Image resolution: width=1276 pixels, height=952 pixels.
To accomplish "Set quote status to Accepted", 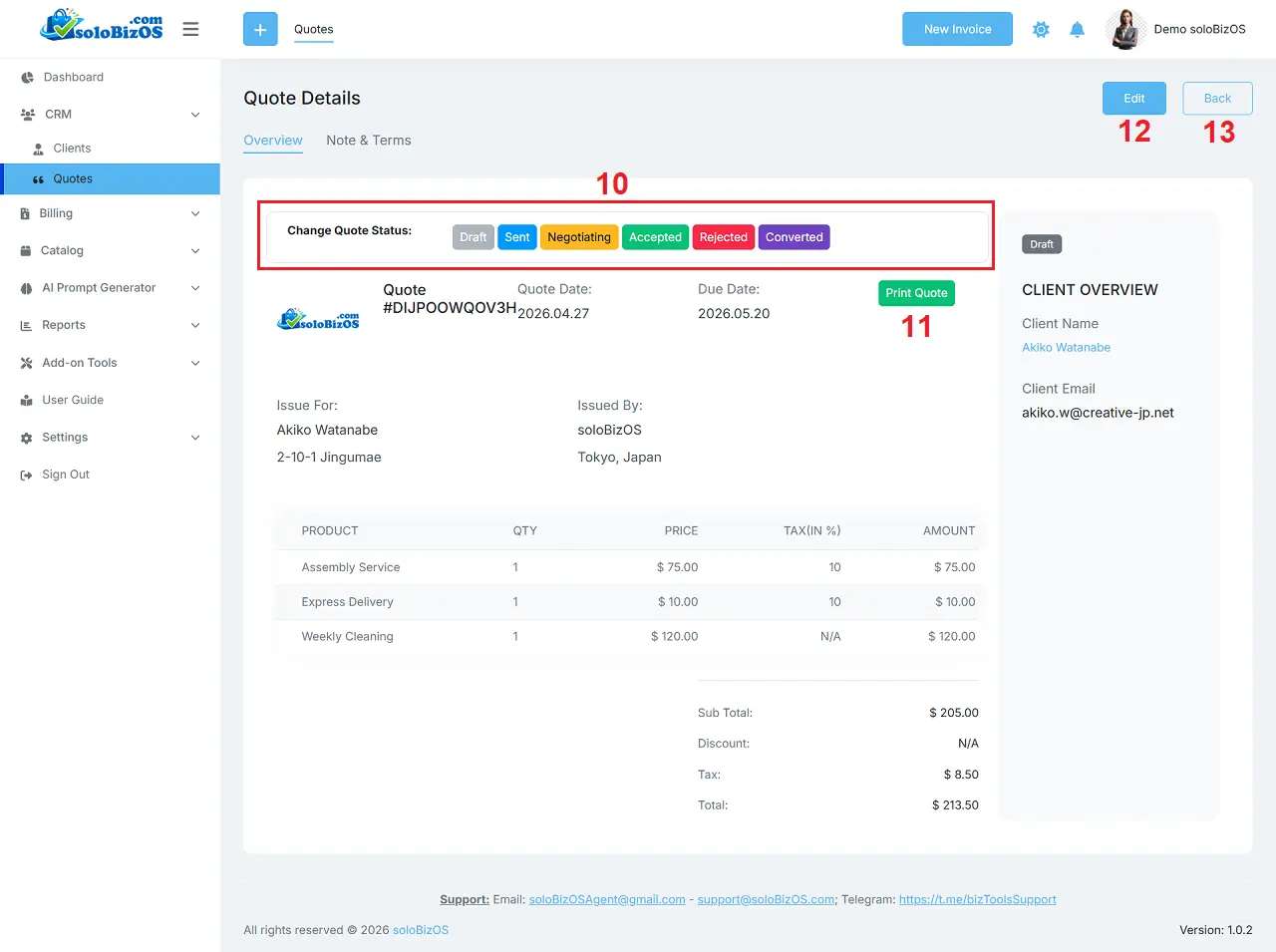I will [x=656, y=237].
